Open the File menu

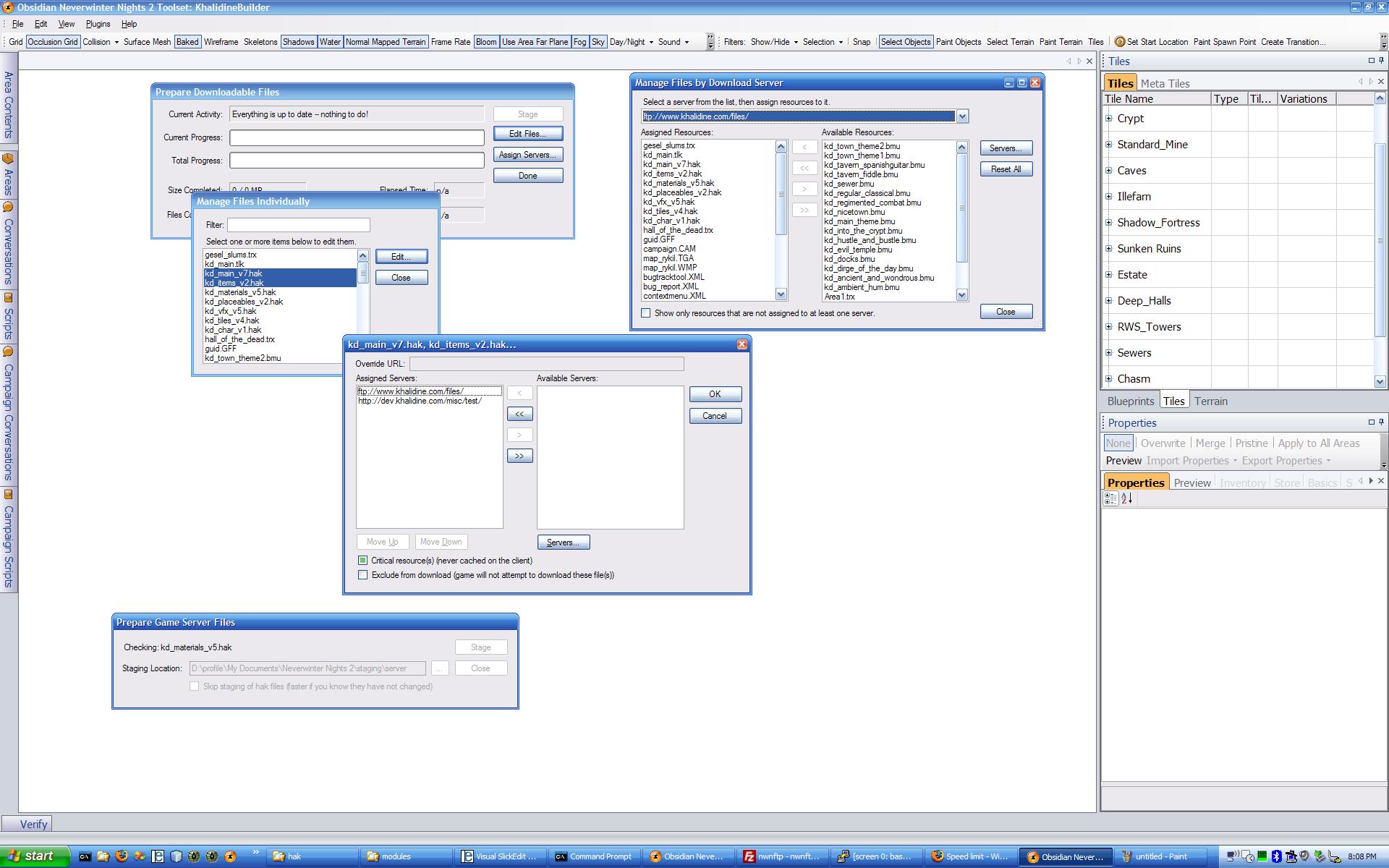coord(17,24)
